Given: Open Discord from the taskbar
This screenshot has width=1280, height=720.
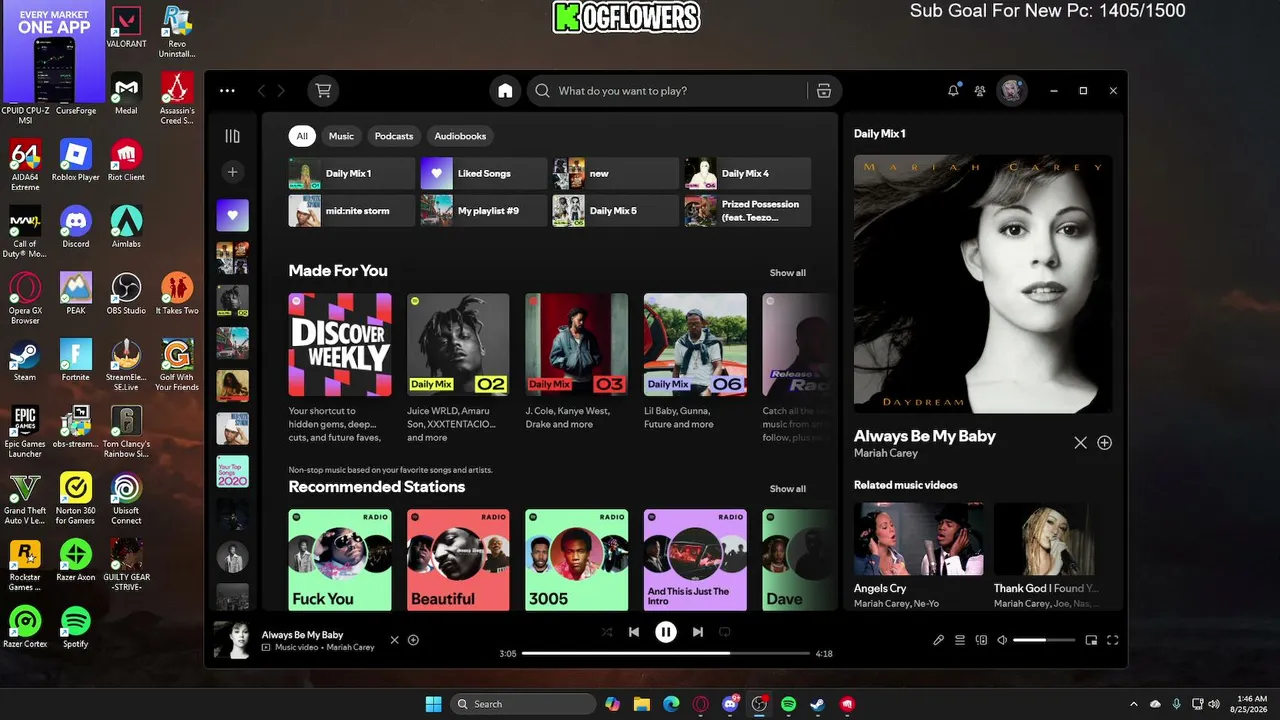Looking at the screenshot, I should pyautogui.click(x=730, y=704).
